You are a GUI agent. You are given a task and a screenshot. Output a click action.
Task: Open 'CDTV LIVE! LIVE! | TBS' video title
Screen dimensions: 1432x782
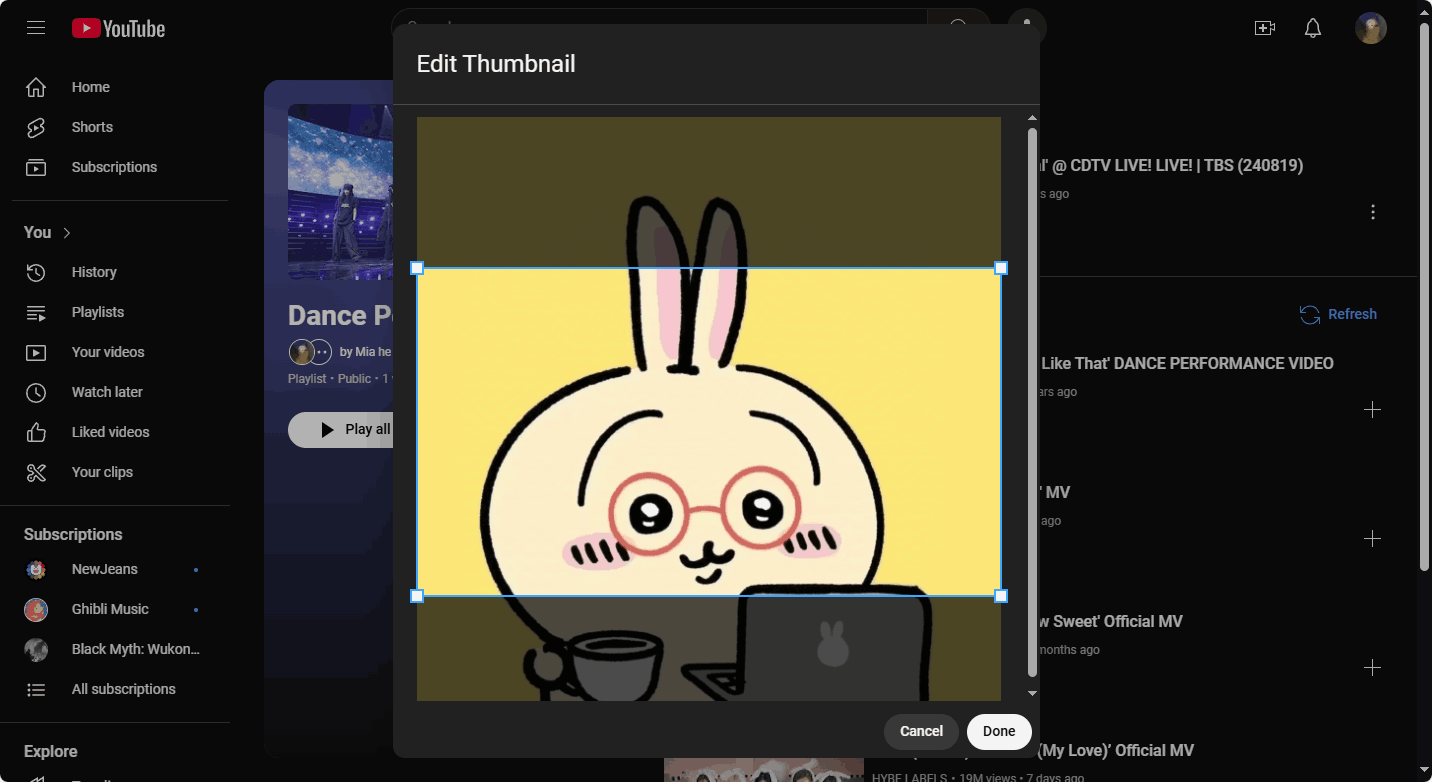tap(1172, 165)
